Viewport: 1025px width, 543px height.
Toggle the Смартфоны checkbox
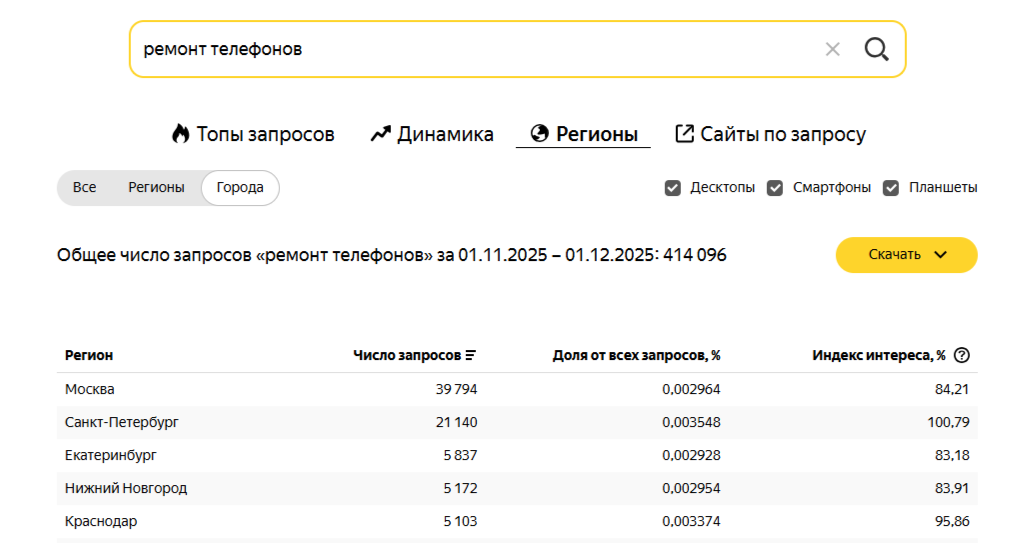(x=775, y=188)
